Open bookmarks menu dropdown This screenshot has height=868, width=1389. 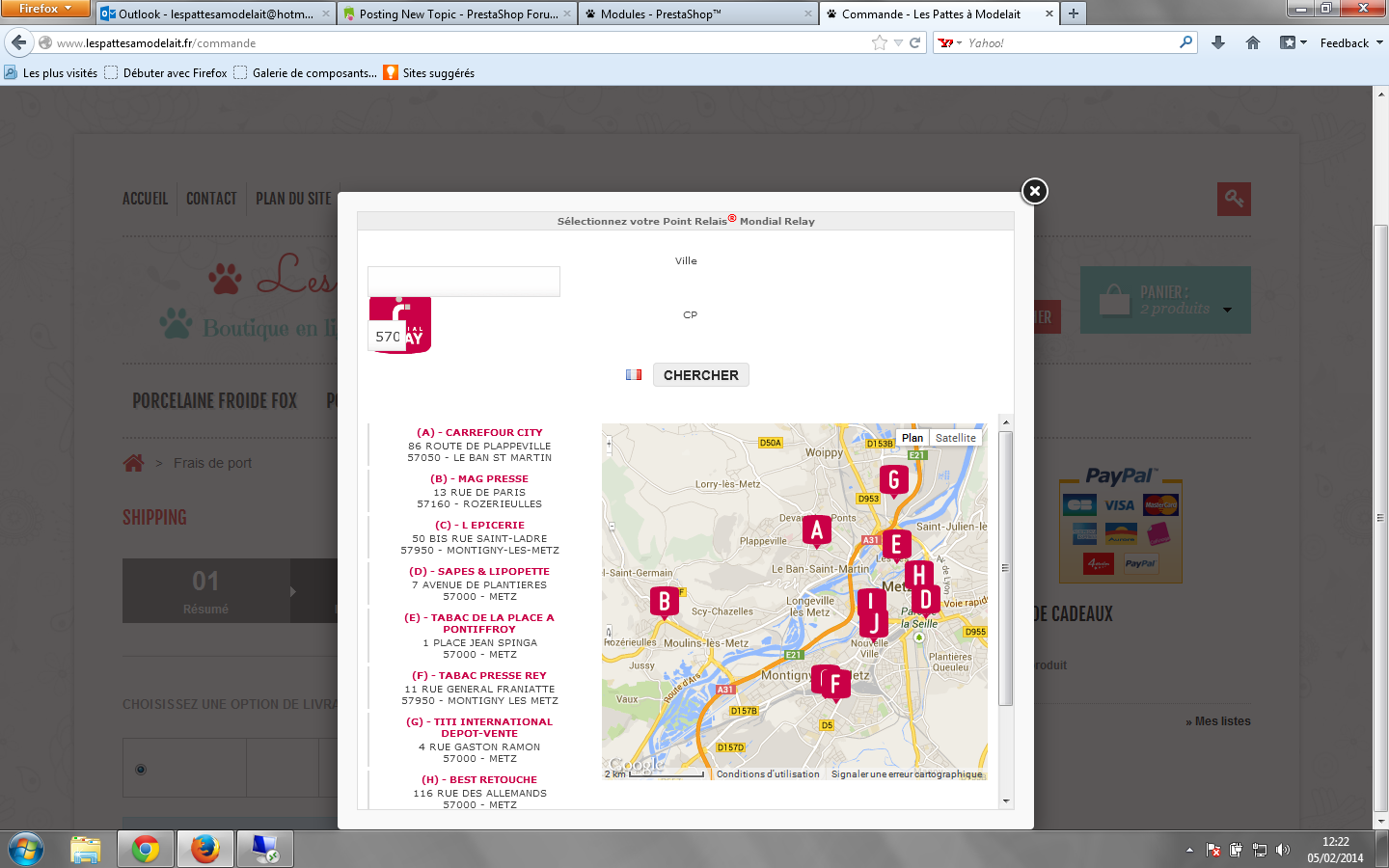1294,42
